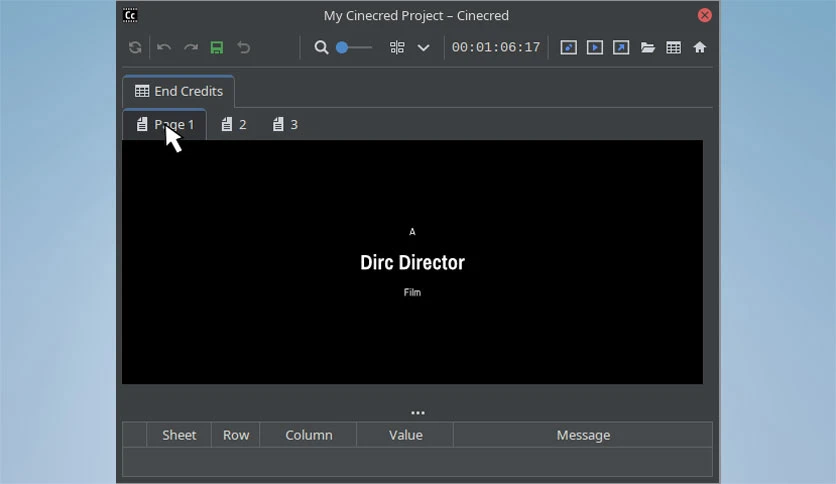Select the End Credits tab
The height and width of the screenshot is (484, 836).
click(179, 91)
